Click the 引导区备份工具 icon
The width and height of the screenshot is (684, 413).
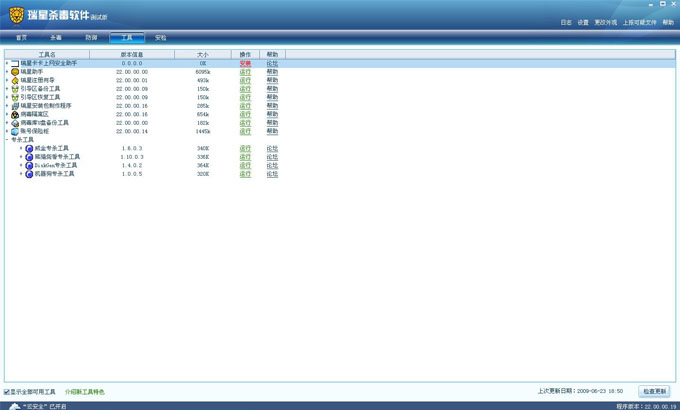(15, 89)
